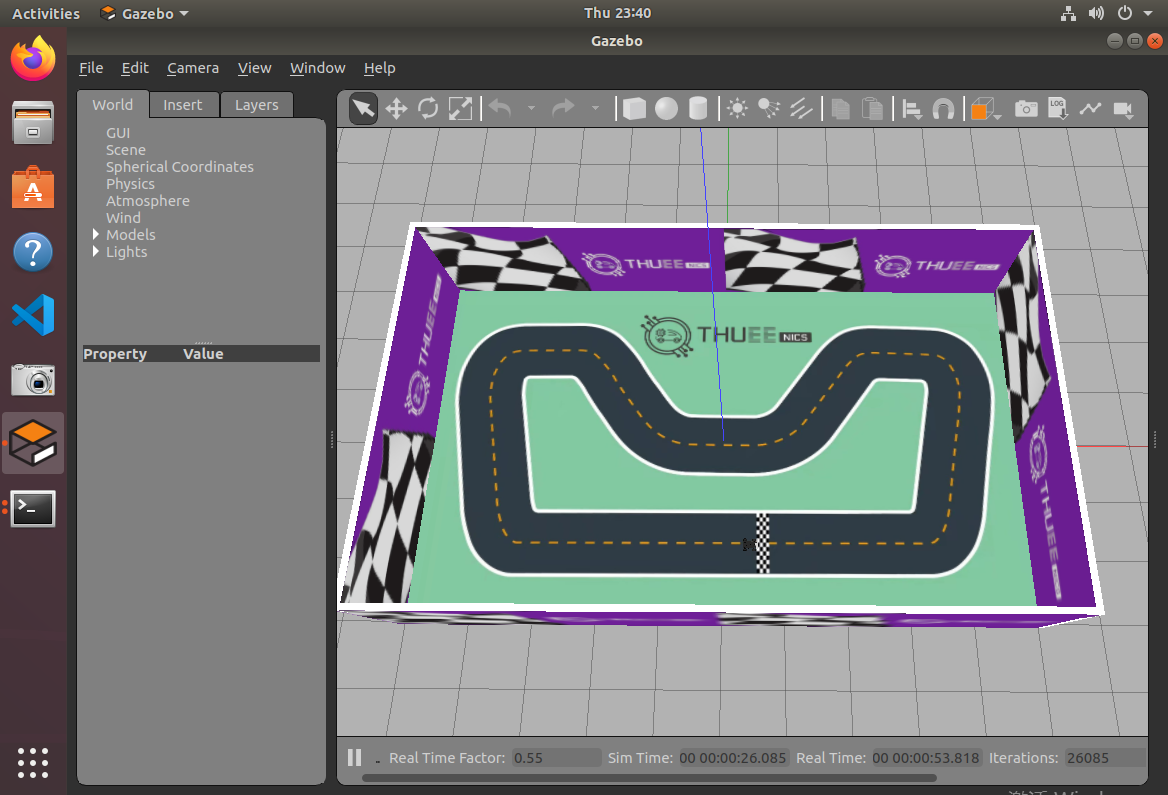Select the rotate mode tool
The image size is (1168, 795).
(428, 109)
